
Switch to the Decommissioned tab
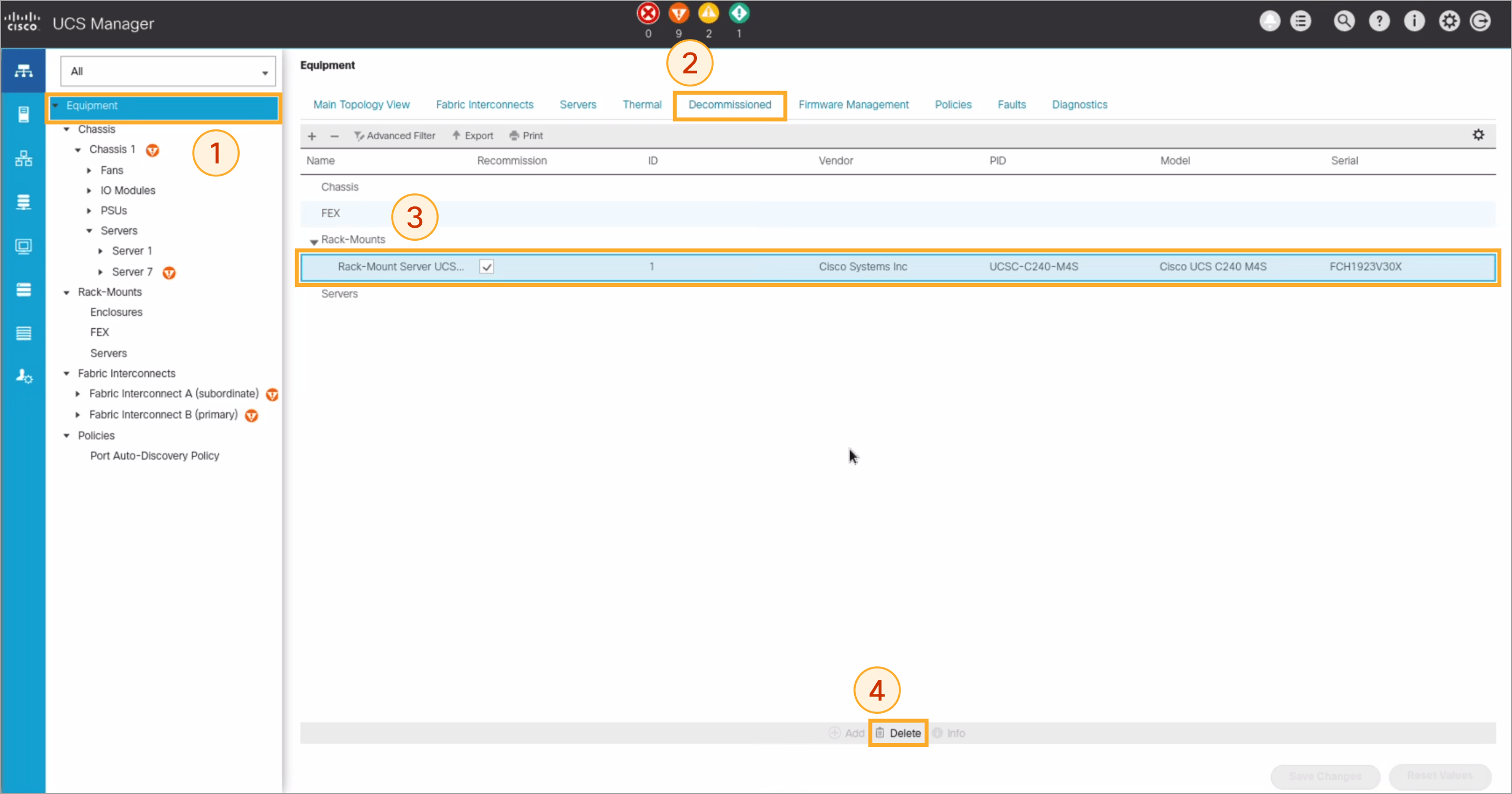tap(729, 105)
